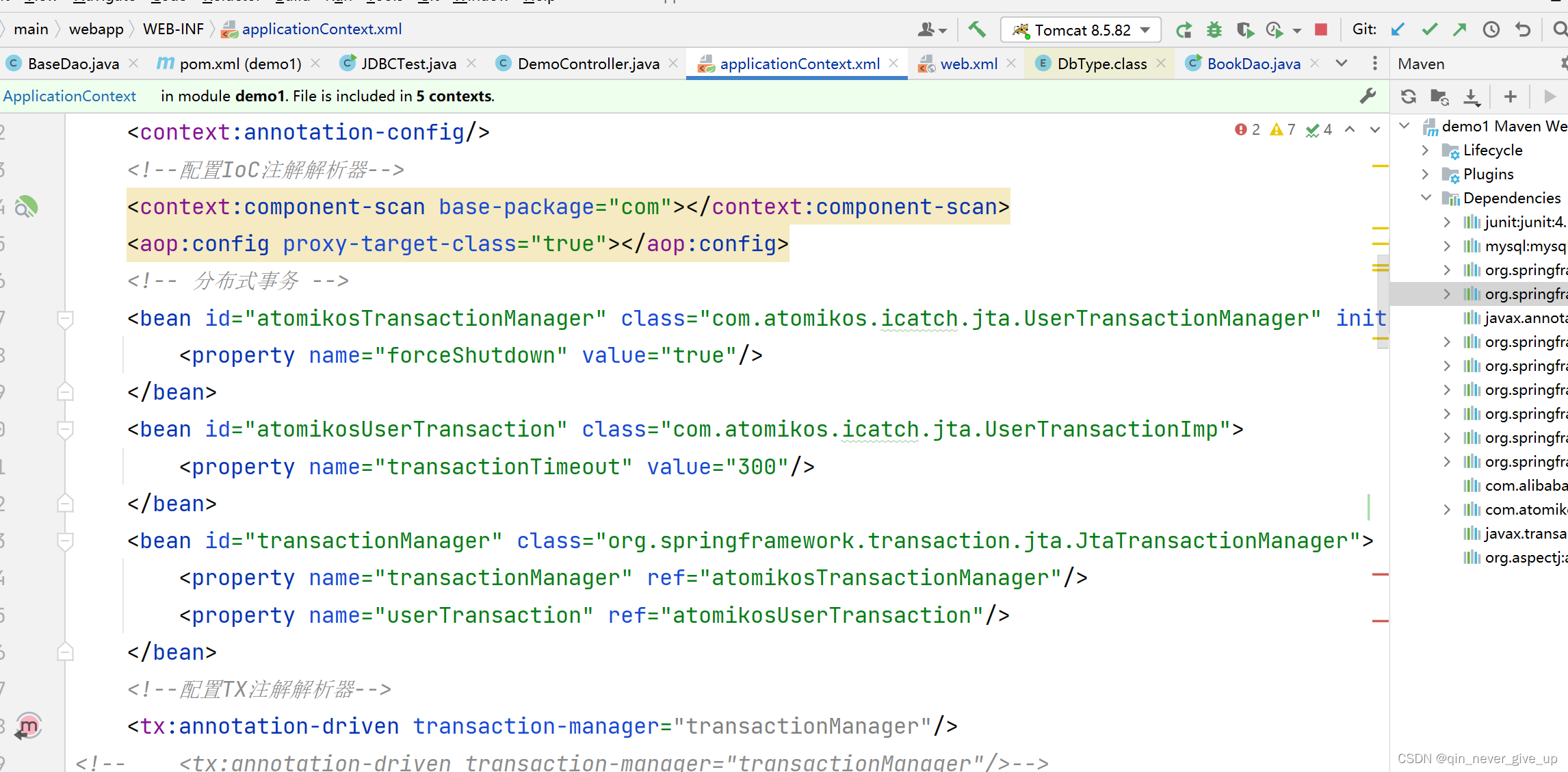Click errors indicator showing 2
The image size is (1568, 772).
[1247, 129]
